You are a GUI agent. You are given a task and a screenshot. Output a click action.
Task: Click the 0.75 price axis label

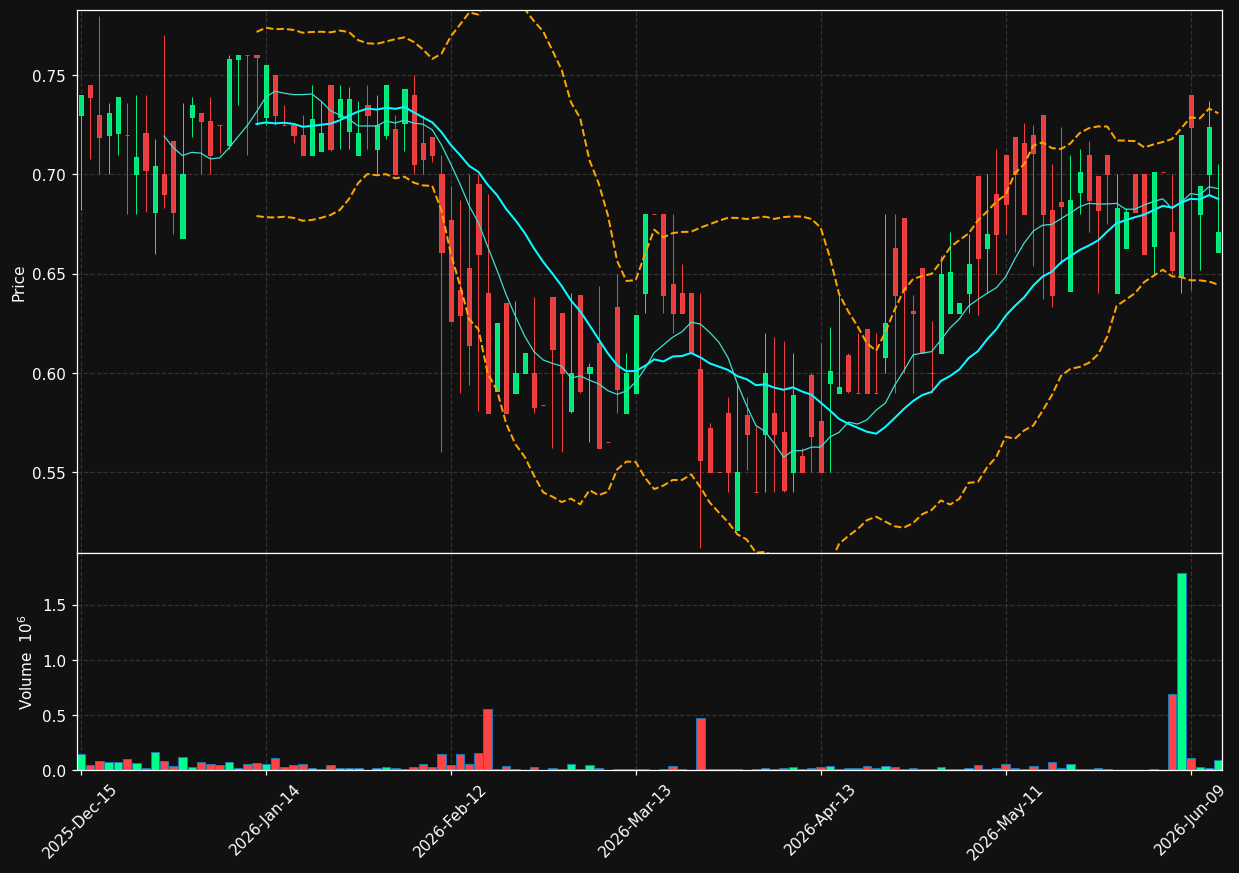tap(50, 76)
